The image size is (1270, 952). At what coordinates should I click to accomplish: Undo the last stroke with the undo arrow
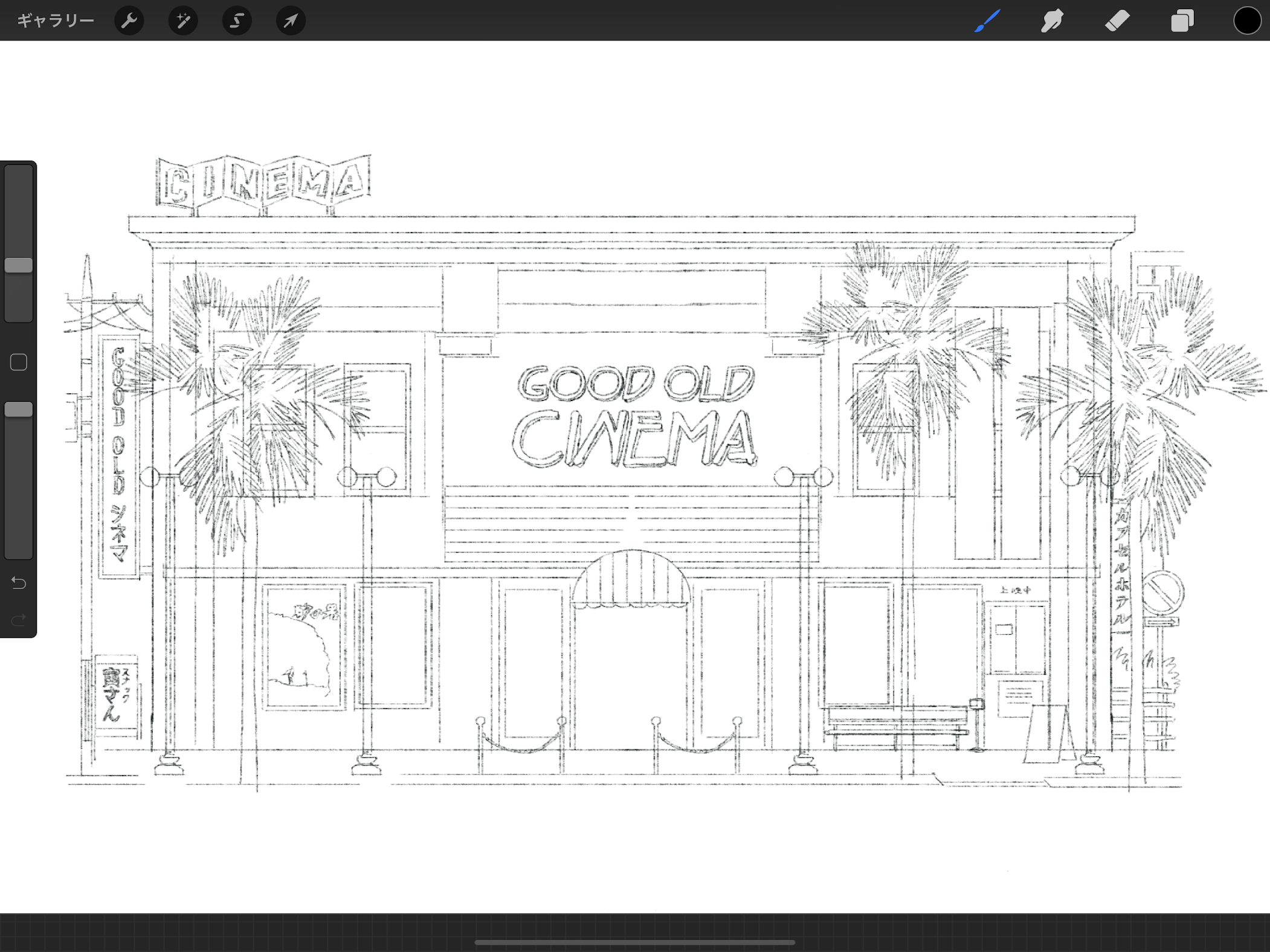(19, 583)
